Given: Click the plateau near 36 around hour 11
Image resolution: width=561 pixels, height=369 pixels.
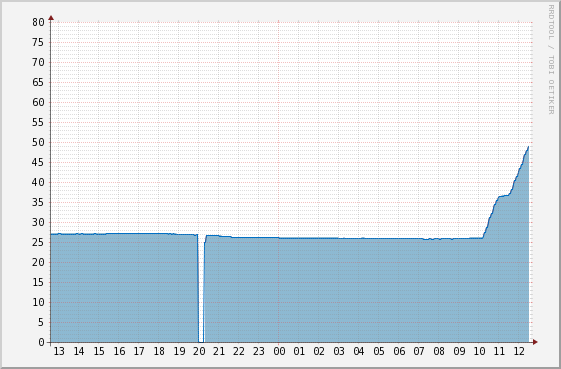Looking at the screenshot, I should pyautogui.click(x=504, y=196).
